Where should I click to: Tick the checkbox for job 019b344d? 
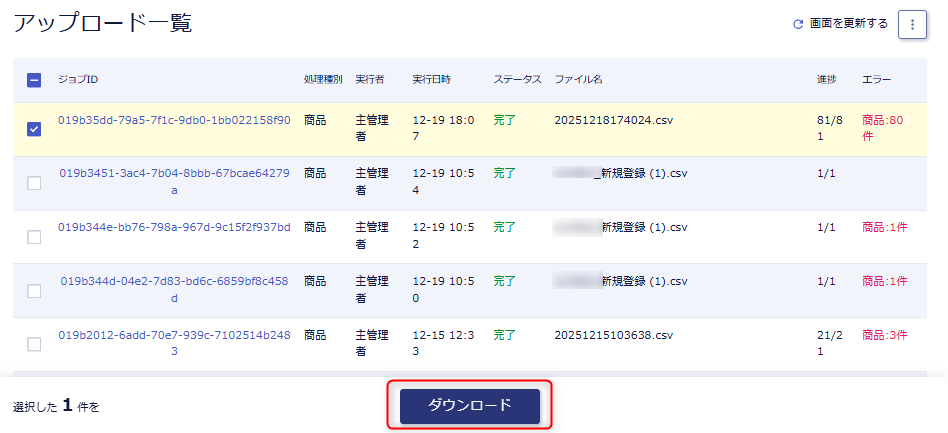point(34,290)
